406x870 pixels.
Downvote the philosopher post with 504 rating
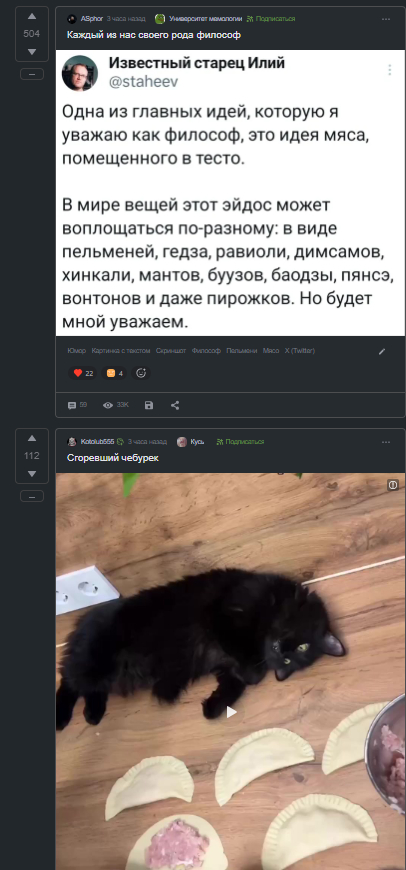tap(32, 52)
